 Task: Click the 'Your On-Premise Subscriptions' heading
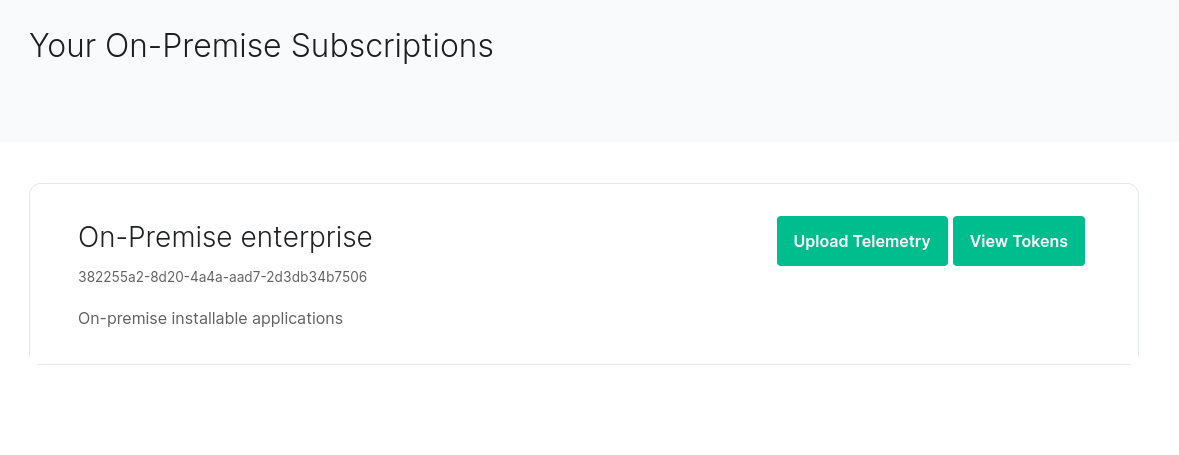click(x=261, y=46)
